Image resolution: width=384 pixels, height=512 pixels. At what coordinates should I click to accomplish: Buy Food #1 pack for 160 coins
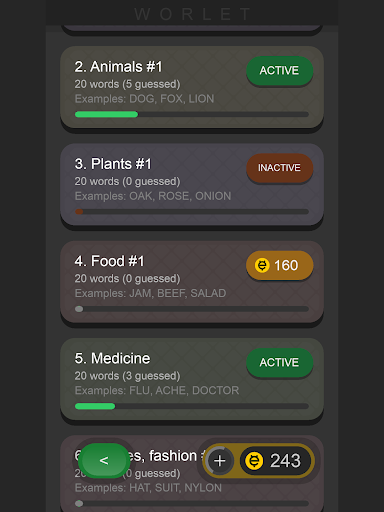pos(279,265)
